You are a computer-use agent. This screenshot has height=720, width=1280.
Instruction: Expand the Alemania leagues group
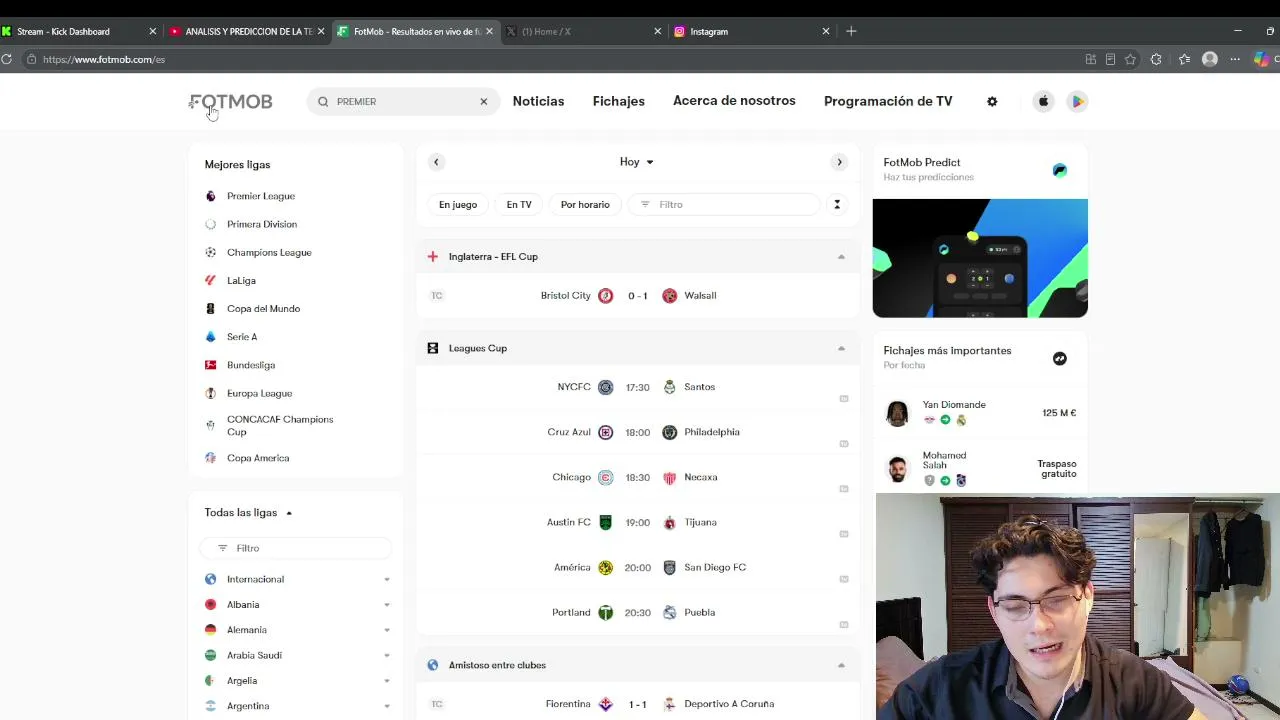(x=386, y=630)
